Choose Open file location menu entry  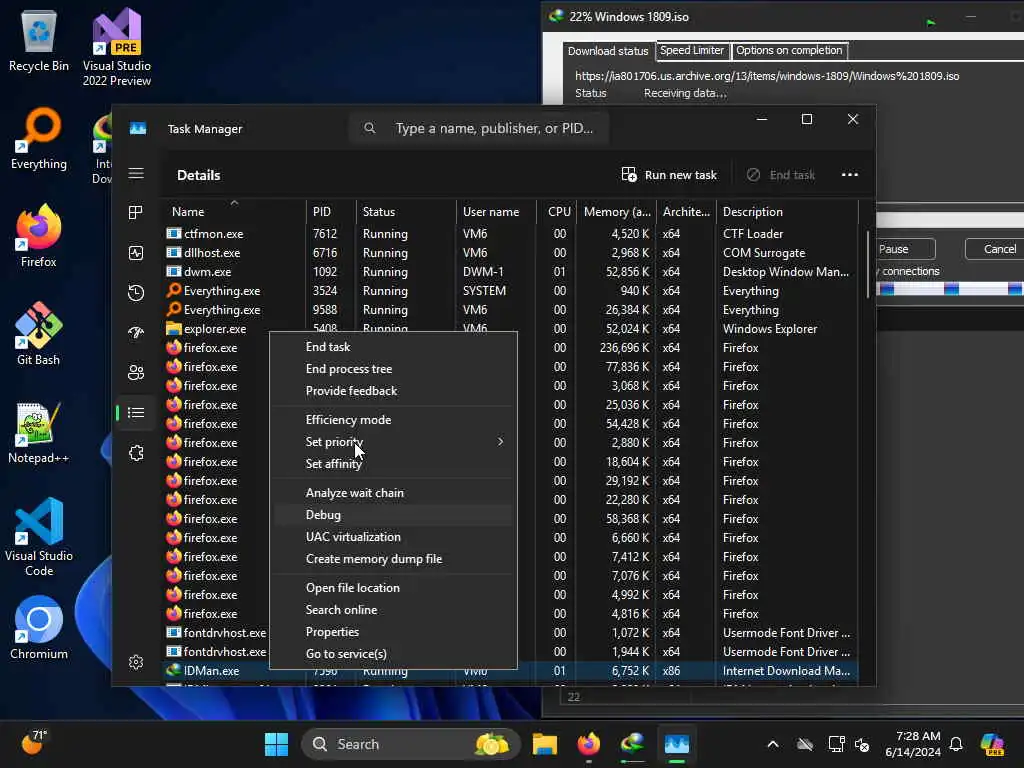point(393,588)
